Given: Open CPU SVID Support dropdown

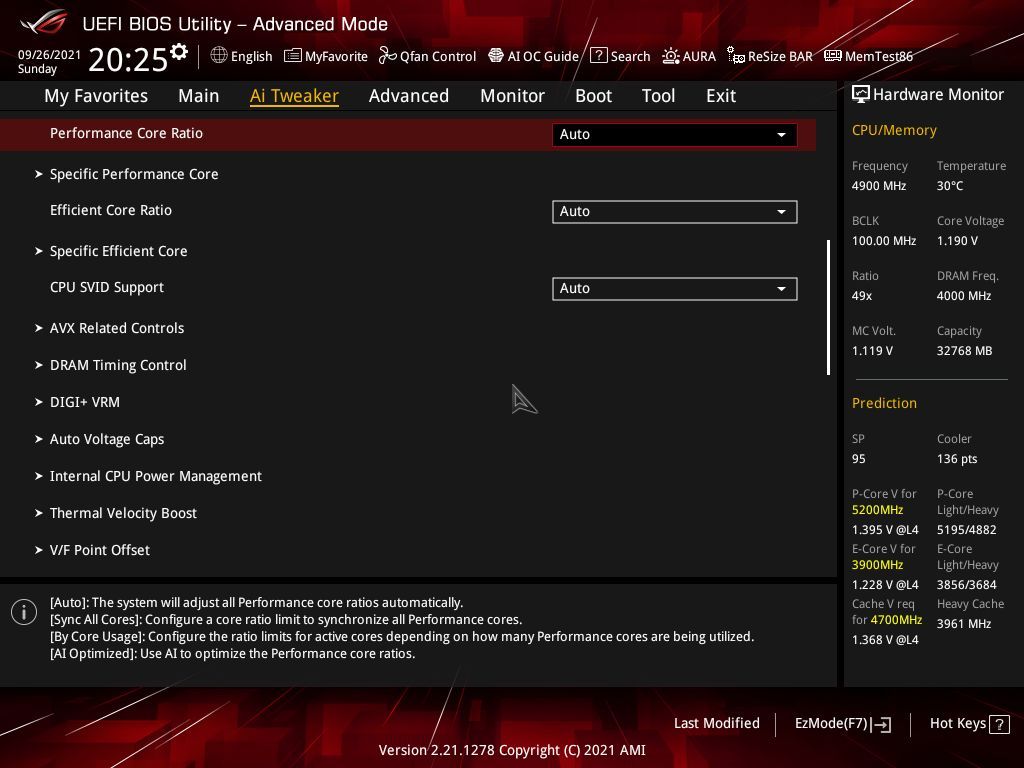Looking at the screenshot, I should tap(675, 289).
